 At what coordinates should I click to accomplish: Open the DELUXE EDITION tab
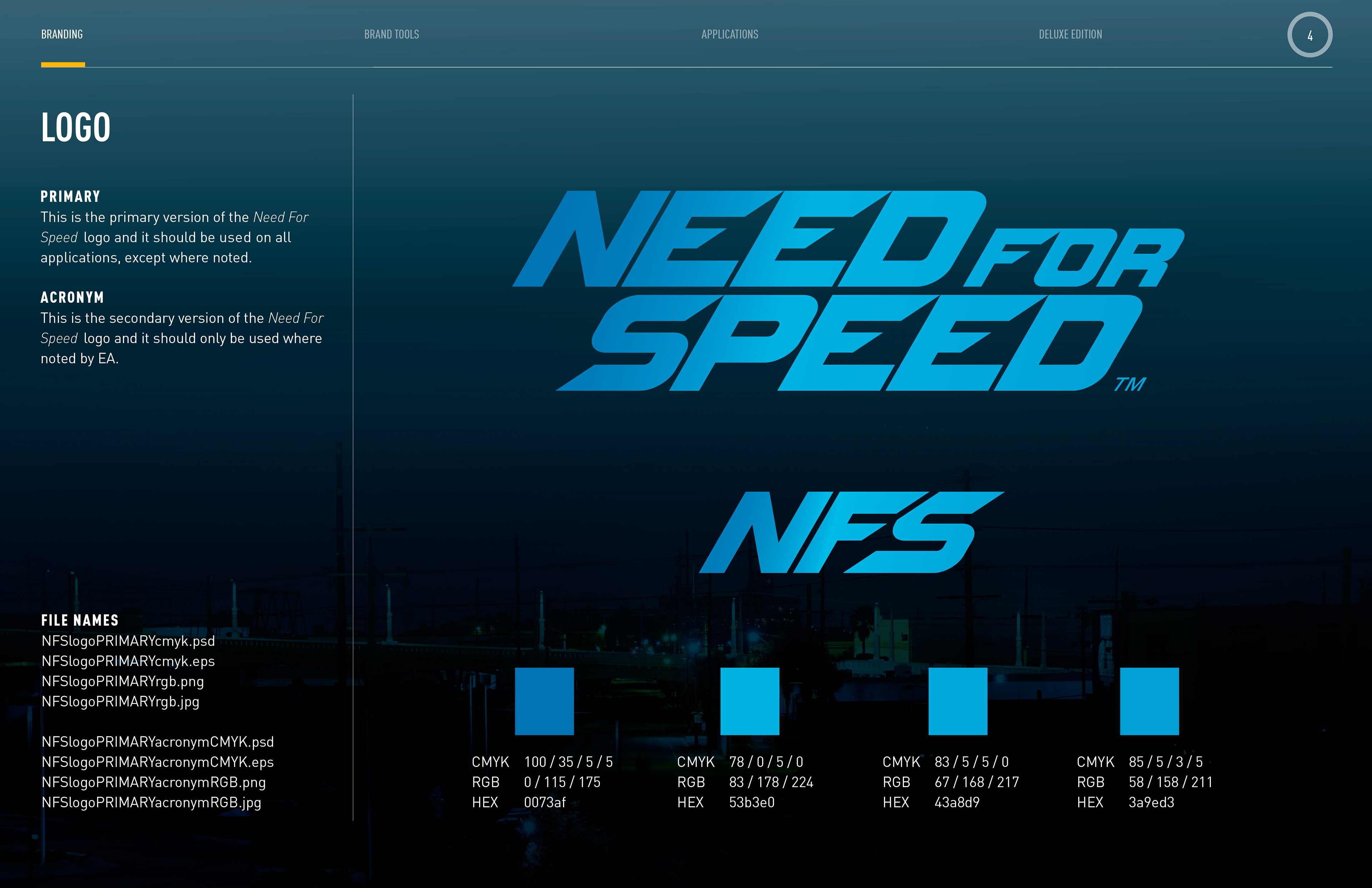pos(1070,35)
